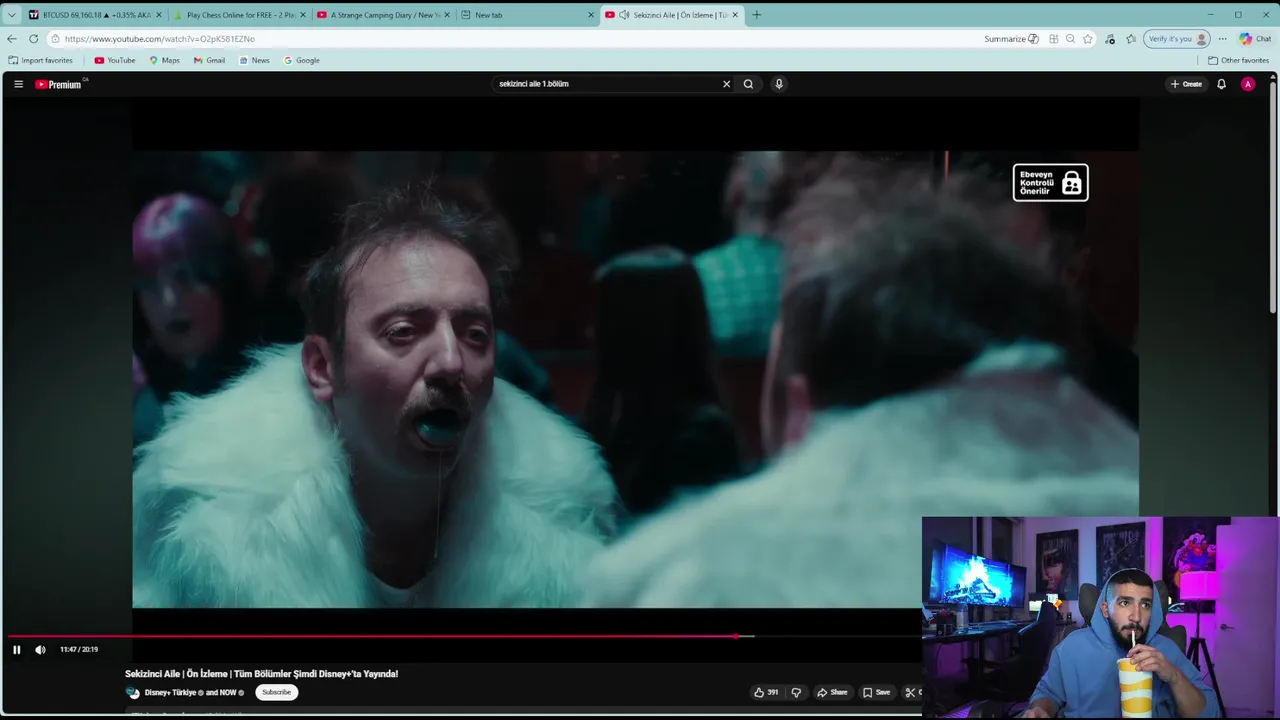Viewport: 1280px width, 720px height.
Task: Click the zoom magnifier icon in the address bar
Action: click(1070, 39)
